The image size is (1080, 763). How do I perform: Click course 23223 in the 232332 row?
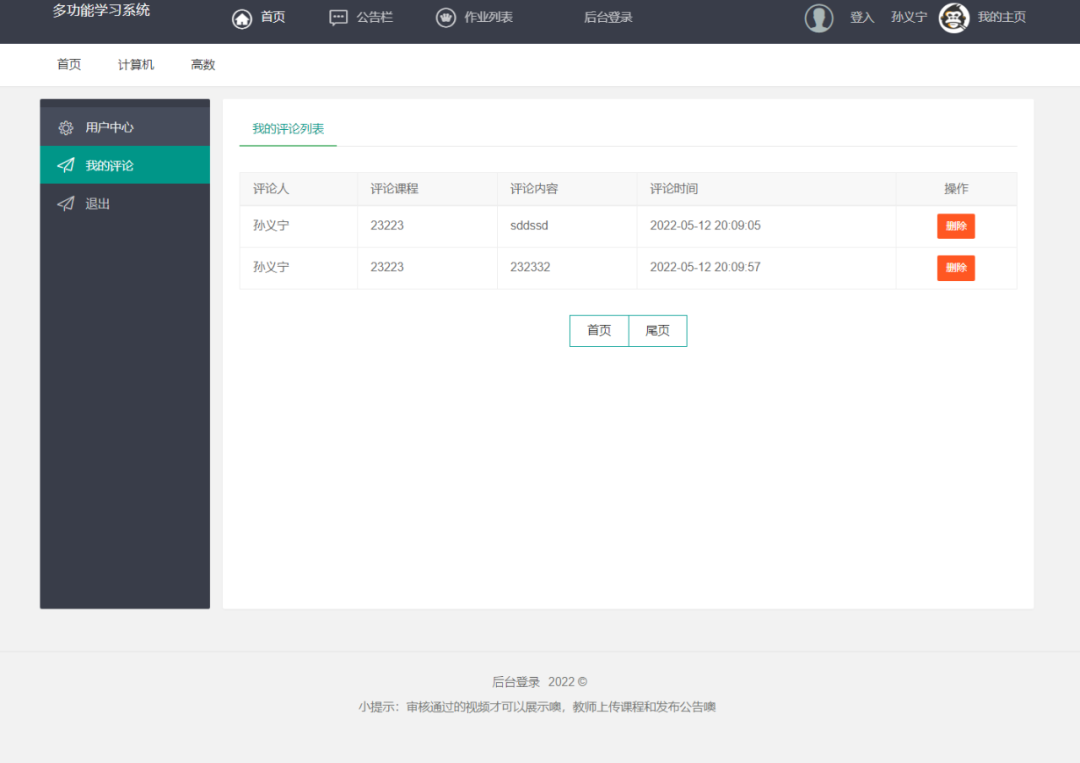coord(387,267)
